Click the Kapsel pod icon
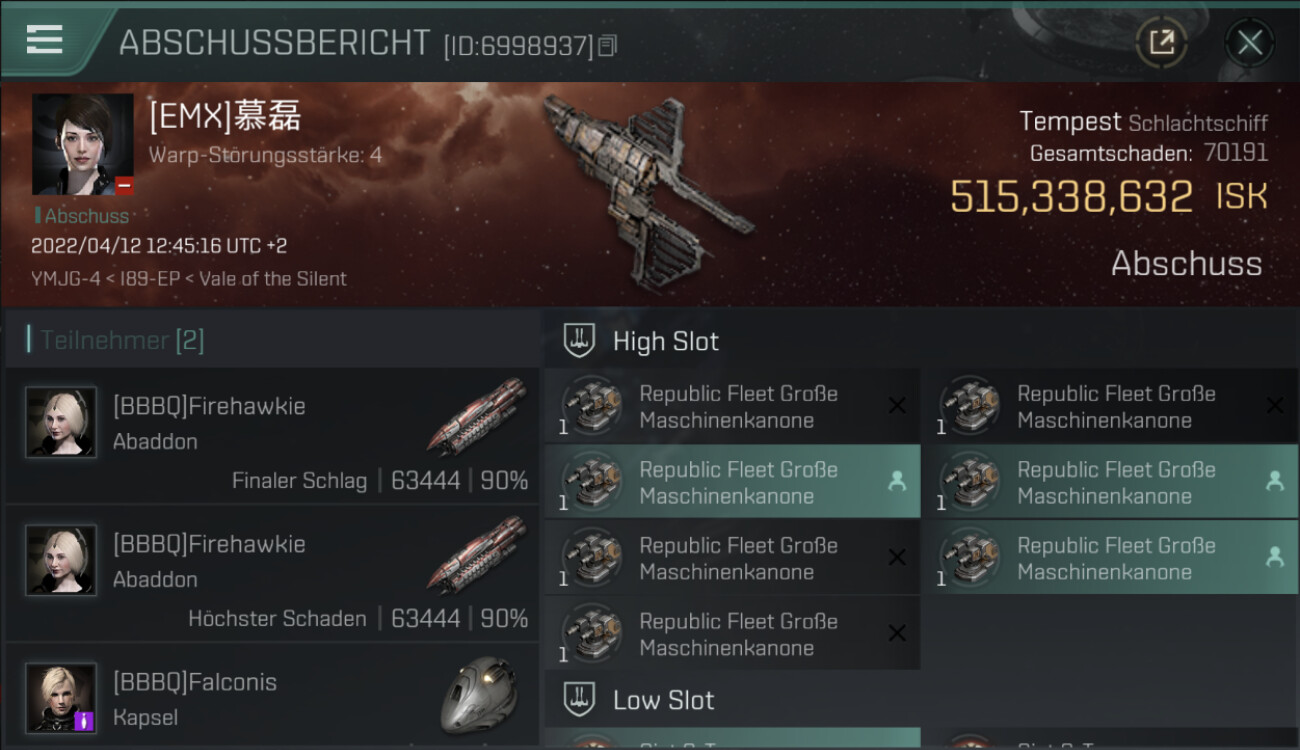The height and width of the screenshot is (750, 1300). pyautogui.click(x=479, y=695)
